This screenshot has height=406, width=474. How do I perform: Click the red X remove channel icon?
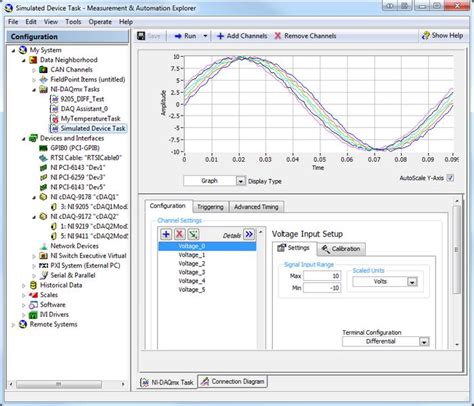click(180, 234)
